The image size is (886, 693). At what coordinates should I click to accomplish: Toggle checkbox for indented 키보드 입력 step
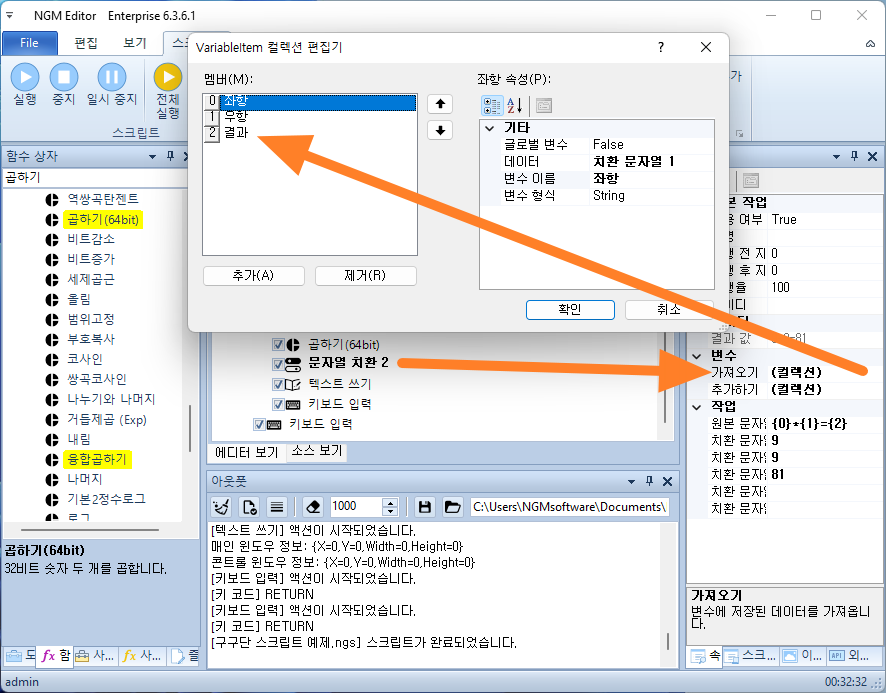click(278, 404)
